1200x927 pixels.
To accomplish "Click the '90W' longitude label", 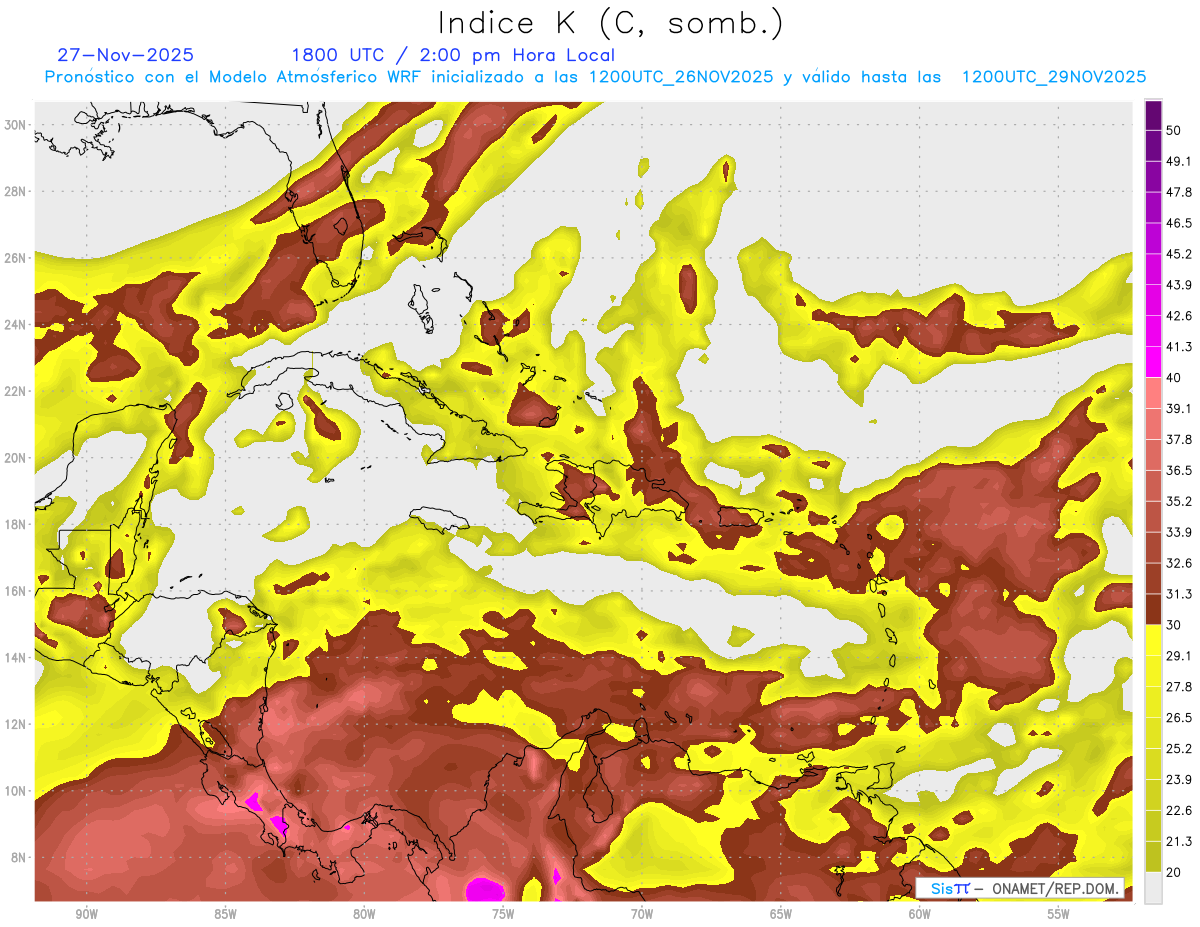I will [x=86, y=915].
